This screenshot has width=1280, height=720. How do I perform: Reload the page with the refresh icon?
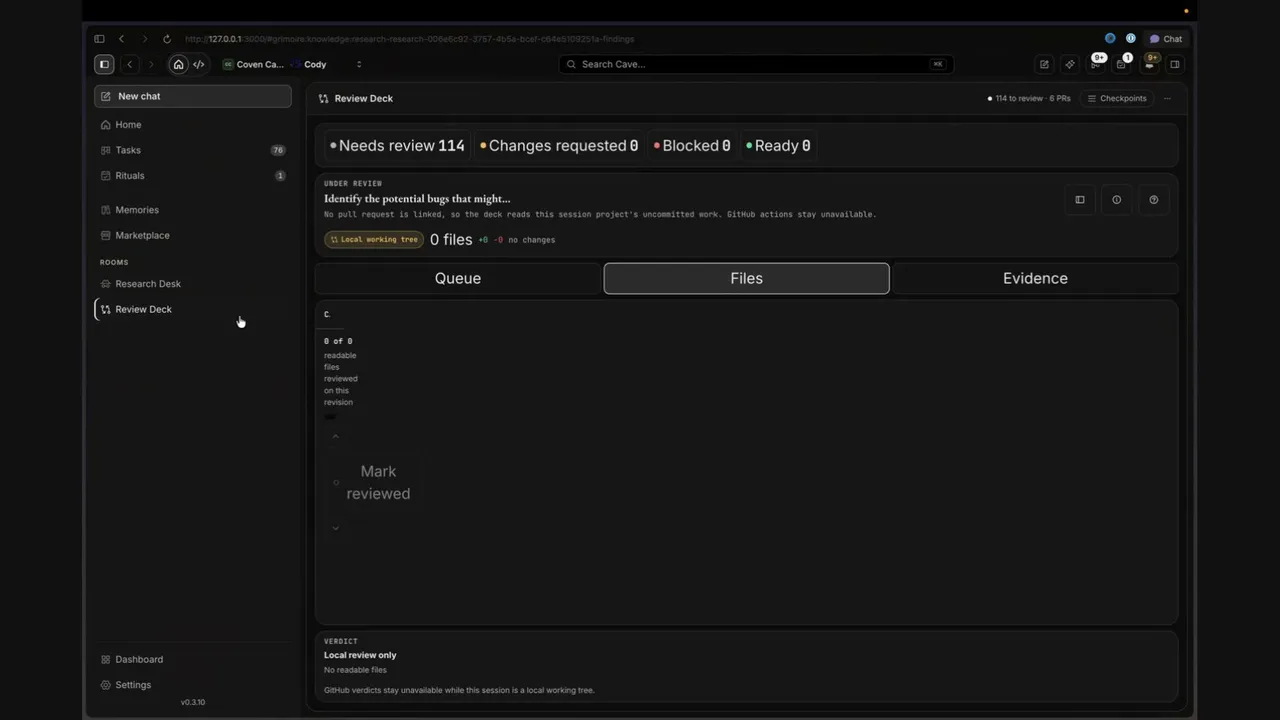(166, 39)
